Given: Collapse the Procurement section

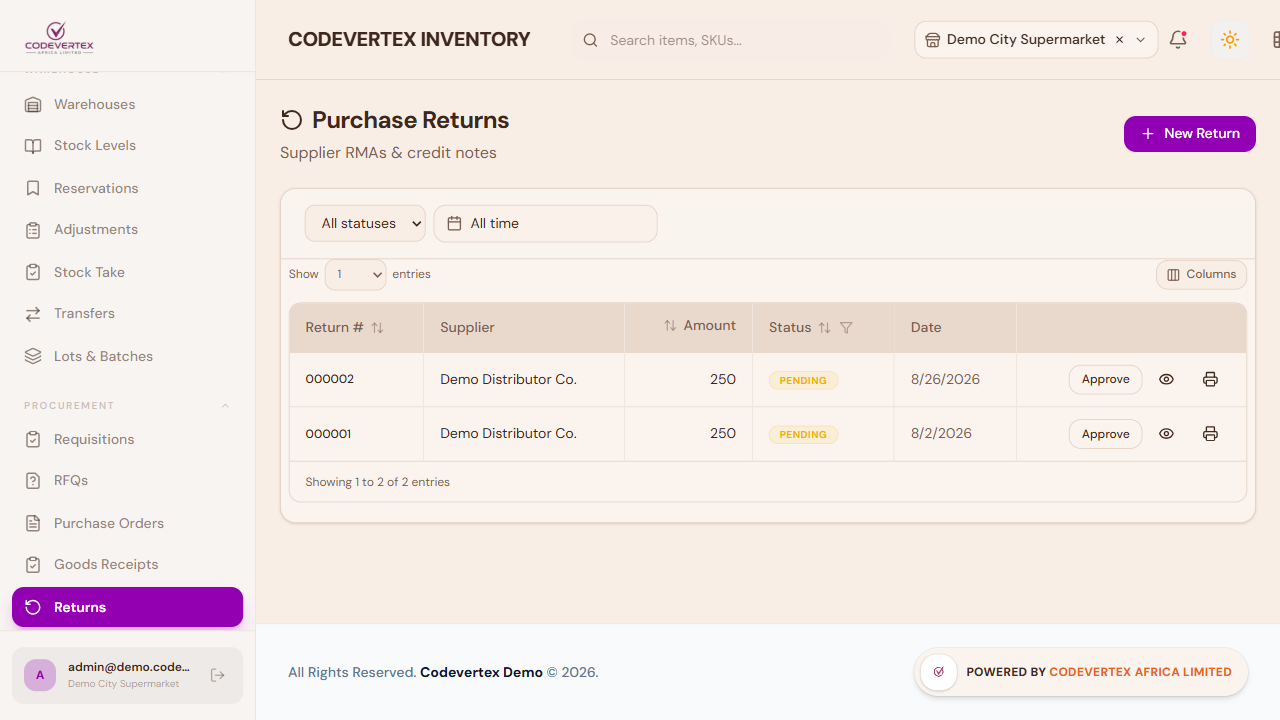Looking at the screenshot, I should (225, 406).
